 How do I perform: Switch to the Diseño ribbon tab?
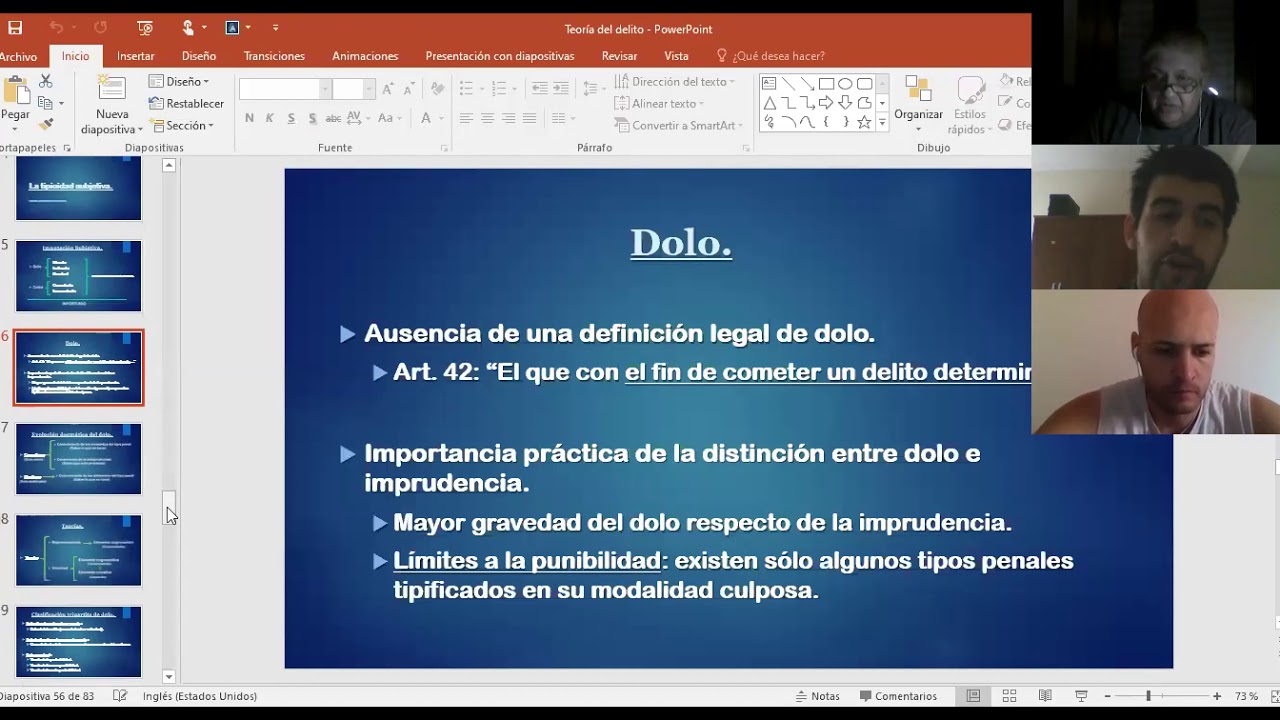click(199, 56)
